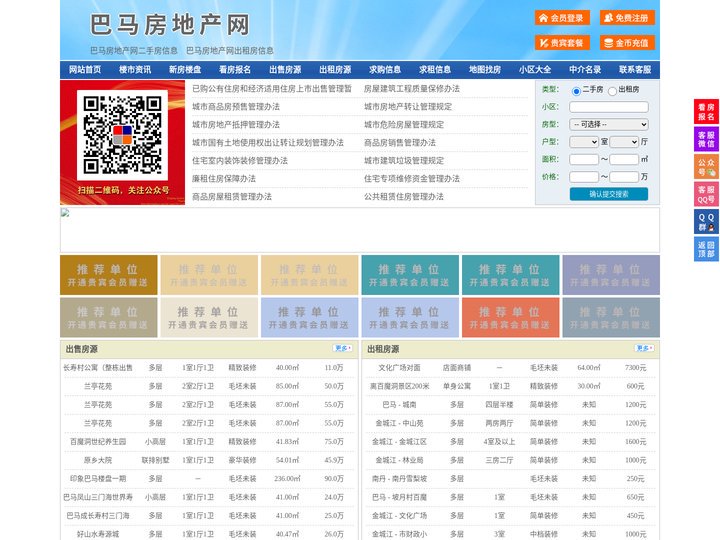This screenshot has width=720, height=540.
Task: Click the minimum 价格 input field
Action: pos(584,177)
